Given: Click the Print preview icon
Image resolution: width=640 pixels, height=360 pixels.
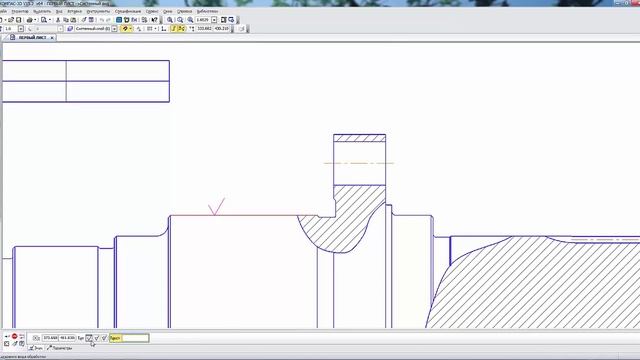Looking at the screenshot, I should tap(44, 20).
